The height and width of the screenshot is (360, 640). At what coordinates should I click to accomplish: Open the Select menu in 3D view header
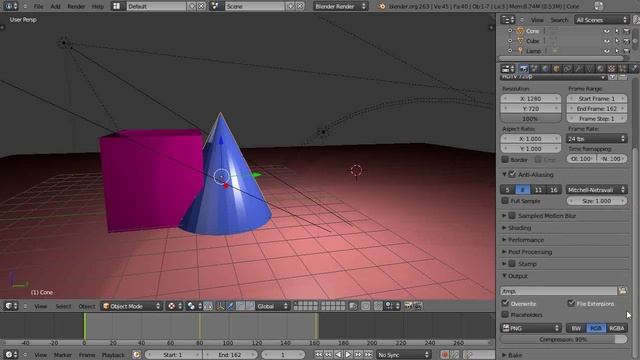click(x=63, y=306)
